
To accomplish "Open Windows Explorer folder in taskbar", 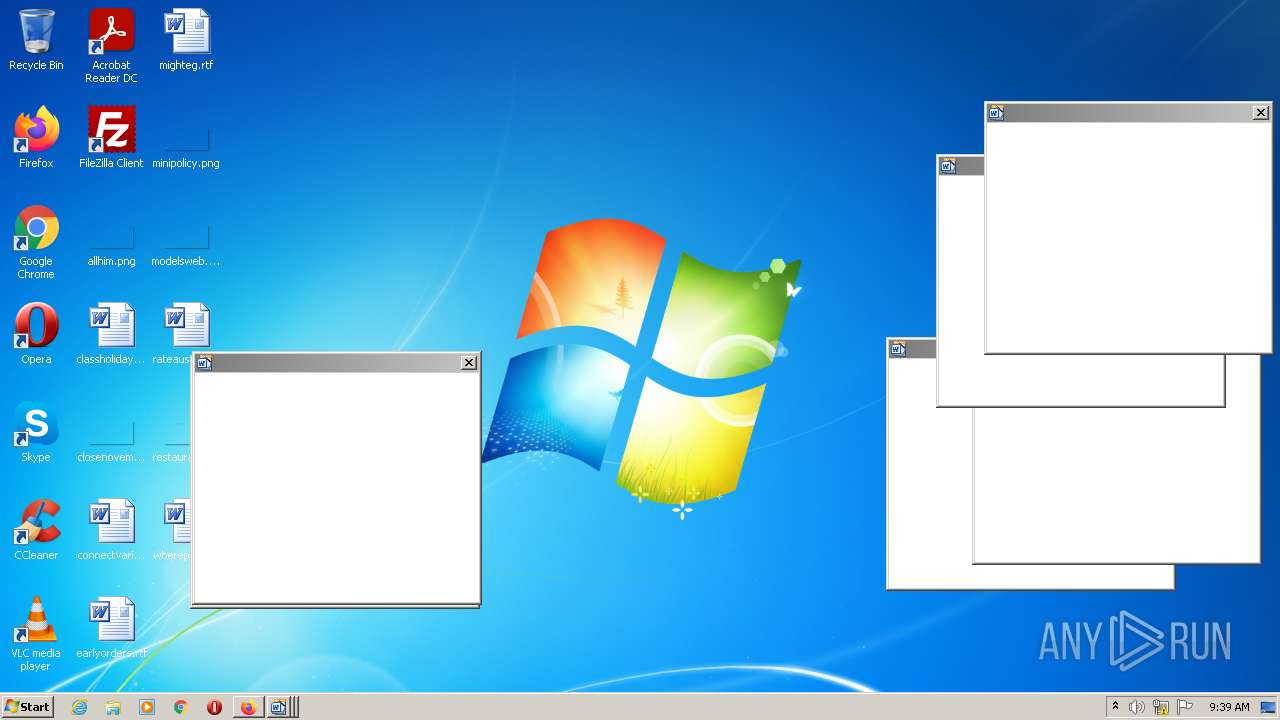I will [113, 707].
